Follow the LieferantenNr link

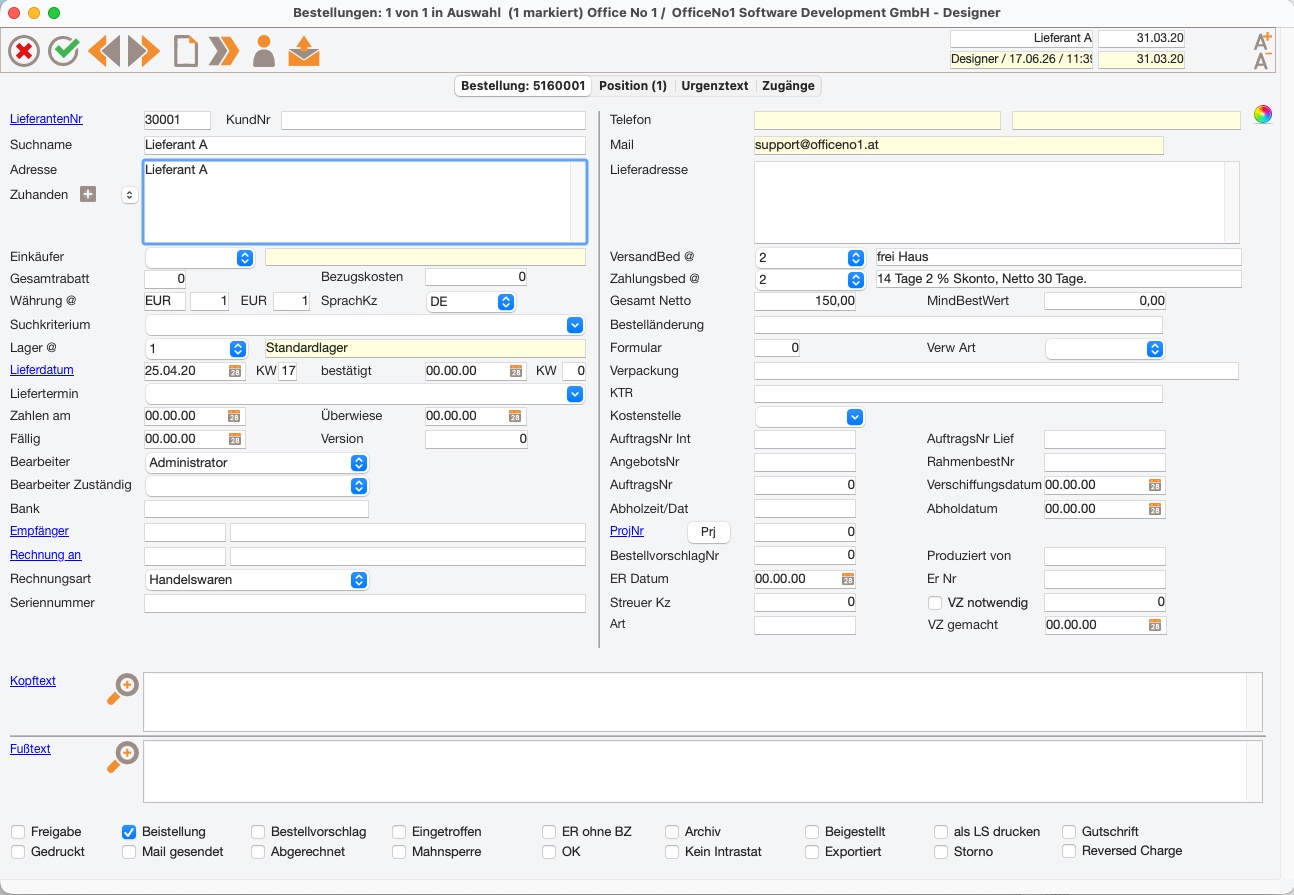(x=46, y=119)
